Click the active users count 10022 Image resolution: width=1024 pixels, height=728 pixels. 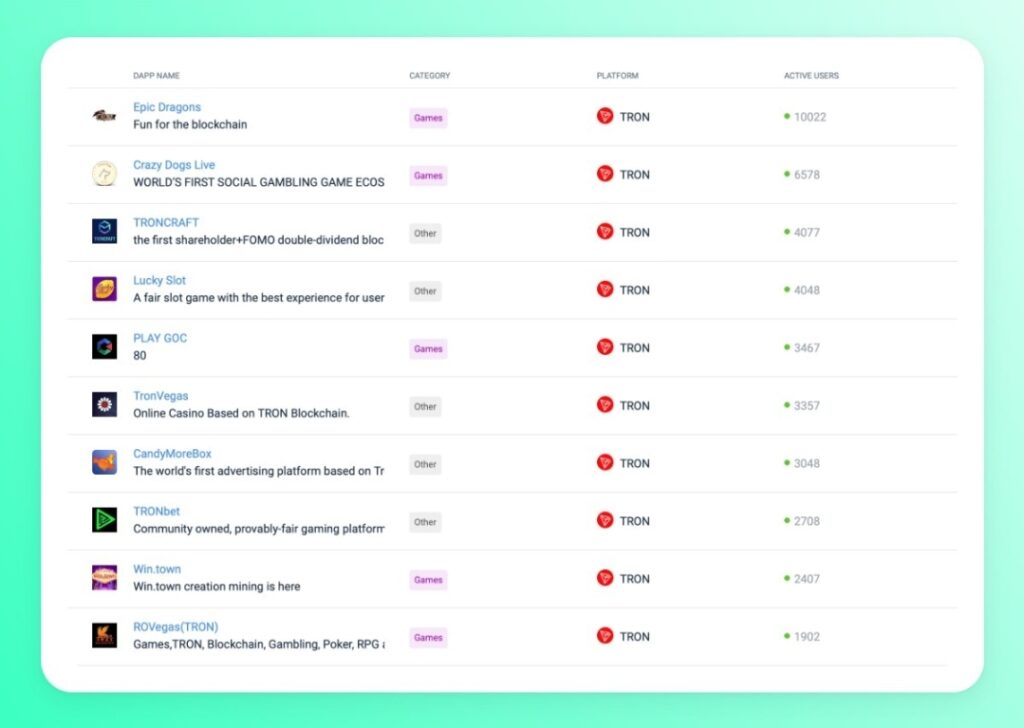point(810,117)
